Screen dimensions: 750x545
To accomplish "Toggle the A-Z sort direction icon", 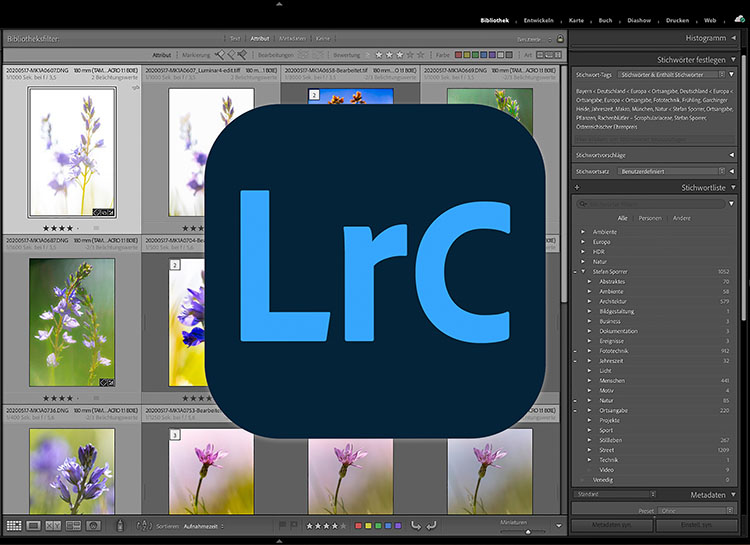I will pyautogui.click(x=141, y=525).
